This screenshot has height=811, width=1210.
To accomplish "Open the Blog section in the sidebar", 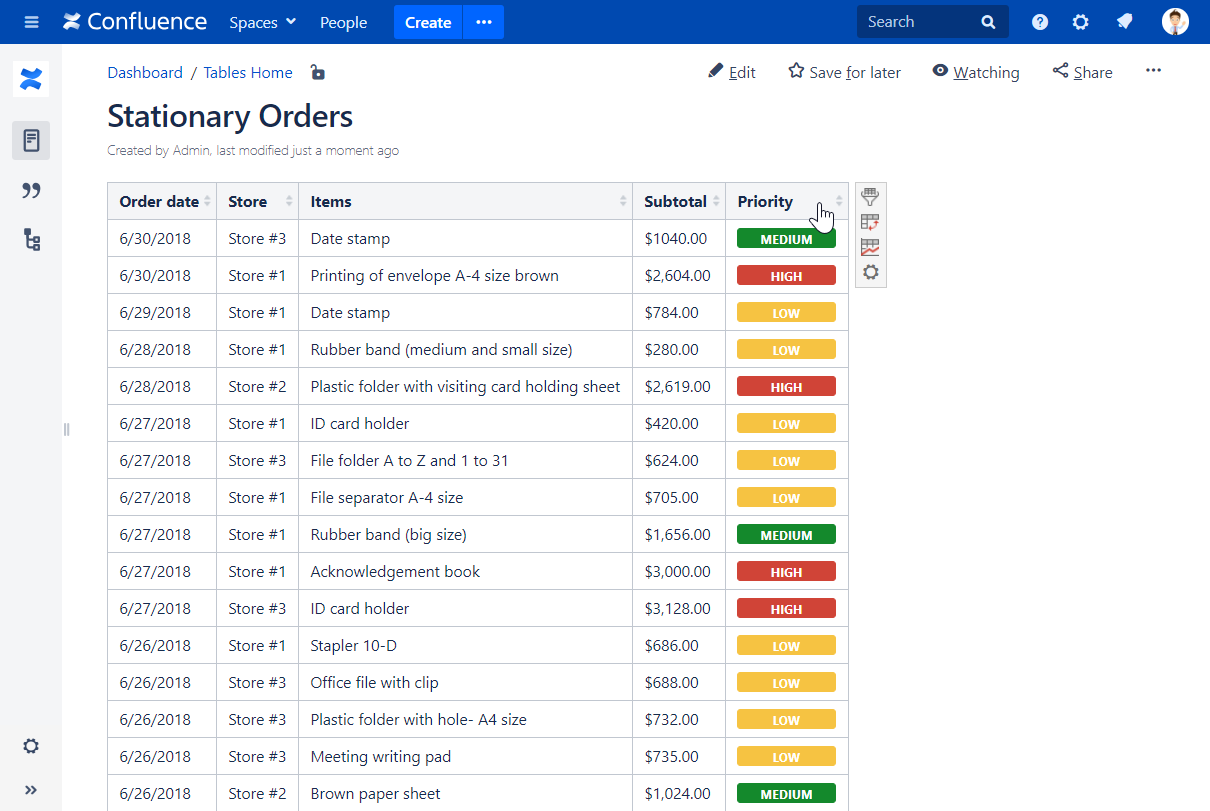I will point(31,190).
